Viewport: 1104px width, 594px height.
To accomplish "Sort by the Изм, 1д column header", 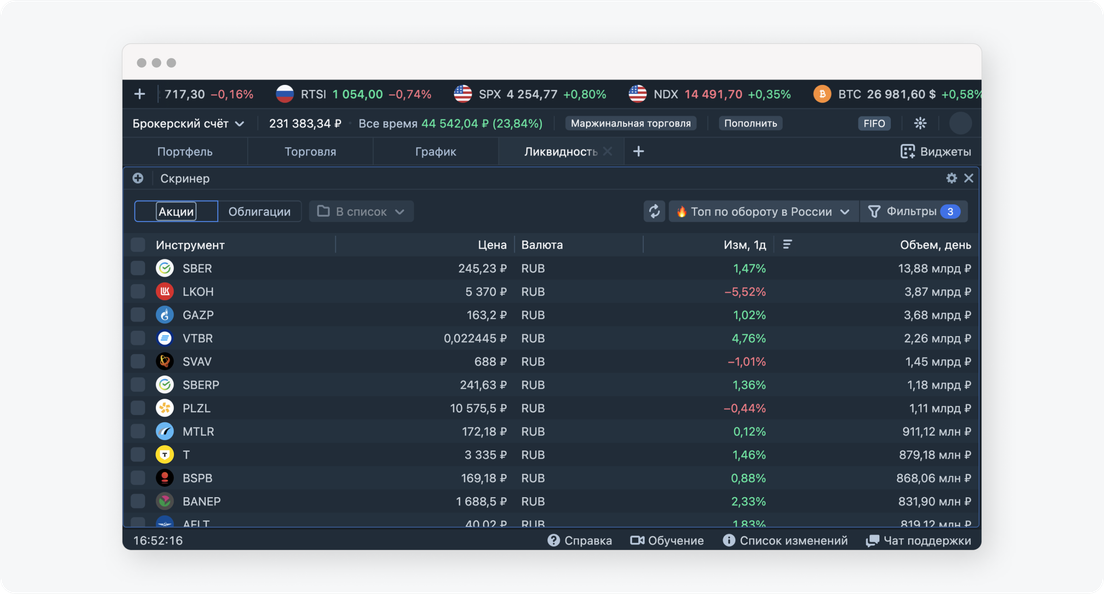I will pyautogui.click(x=745, y=245).
